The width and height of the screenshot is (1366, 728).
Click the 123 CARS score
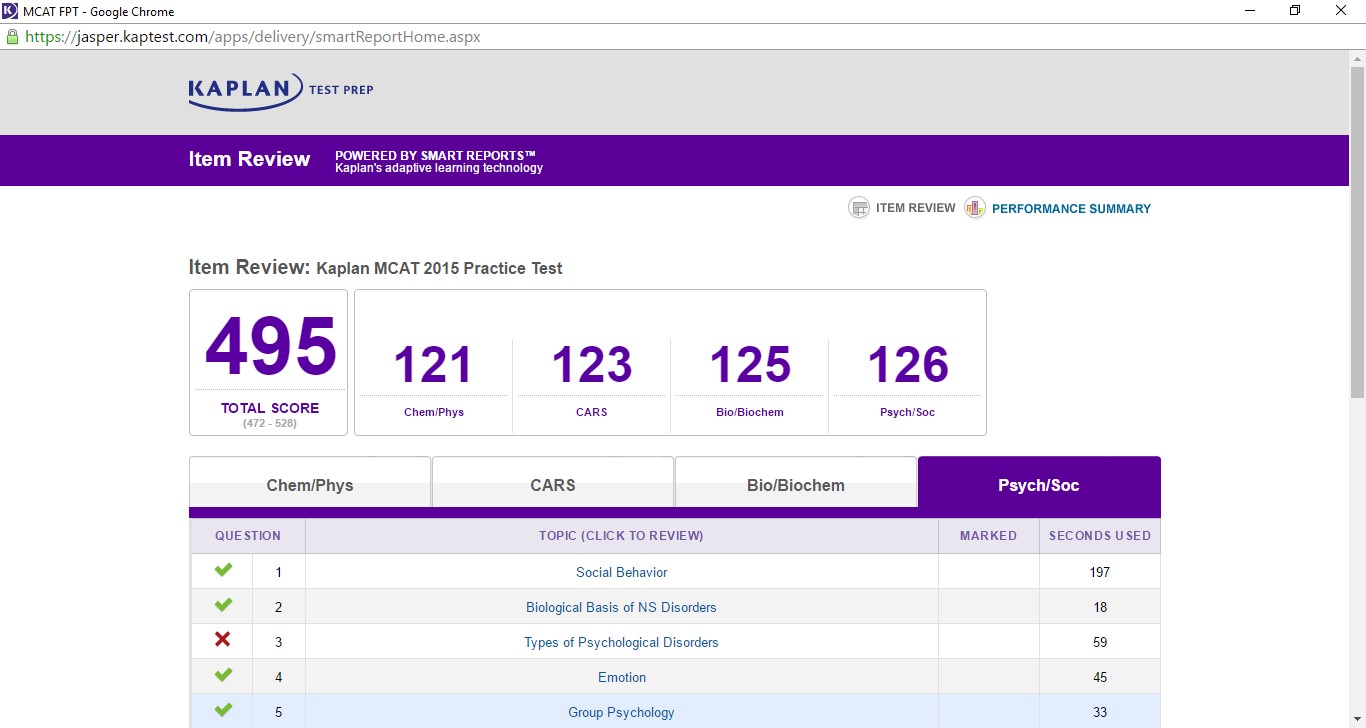[592, 365]
